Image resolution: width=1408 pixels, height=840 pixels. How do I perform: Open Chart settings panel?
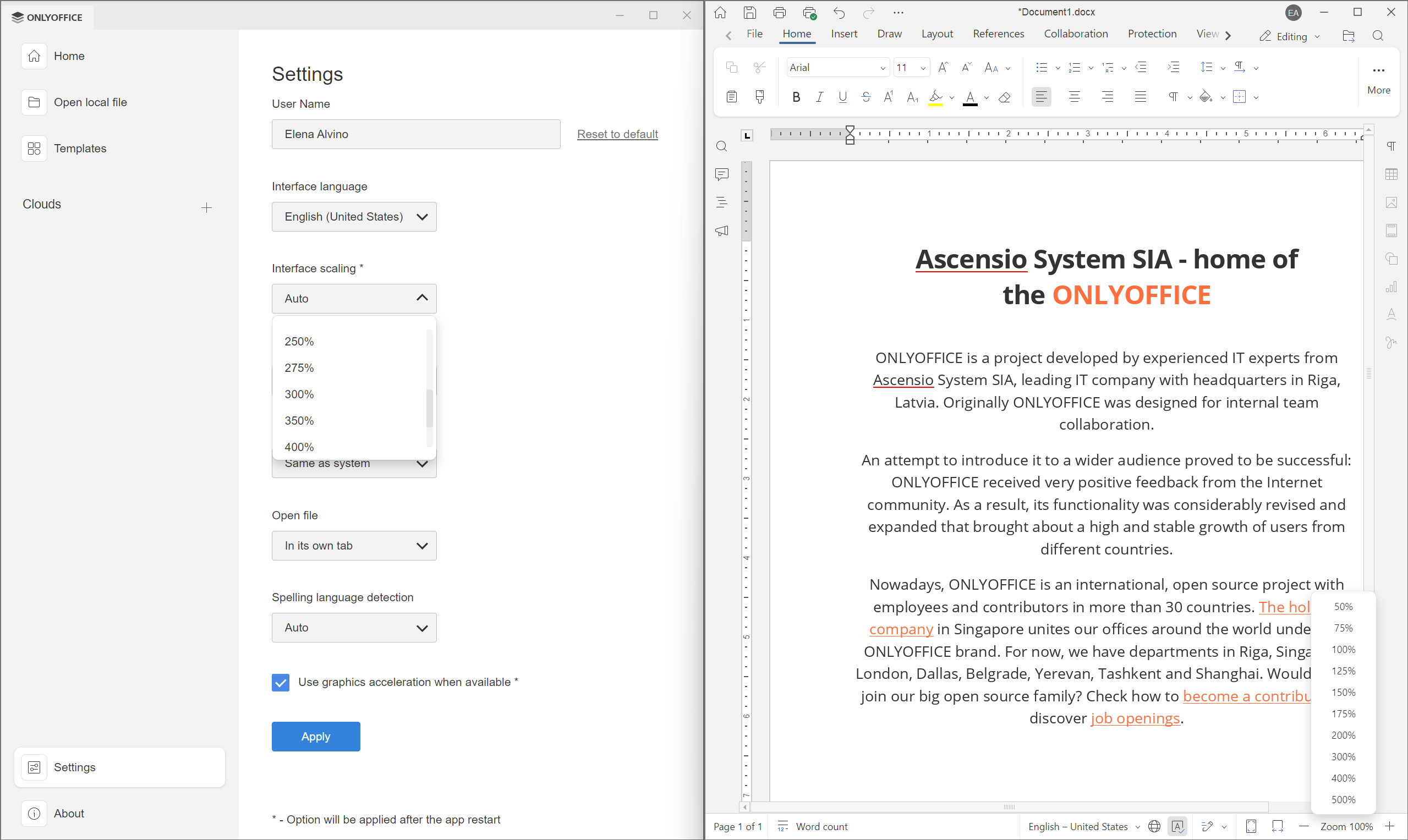1392,287
